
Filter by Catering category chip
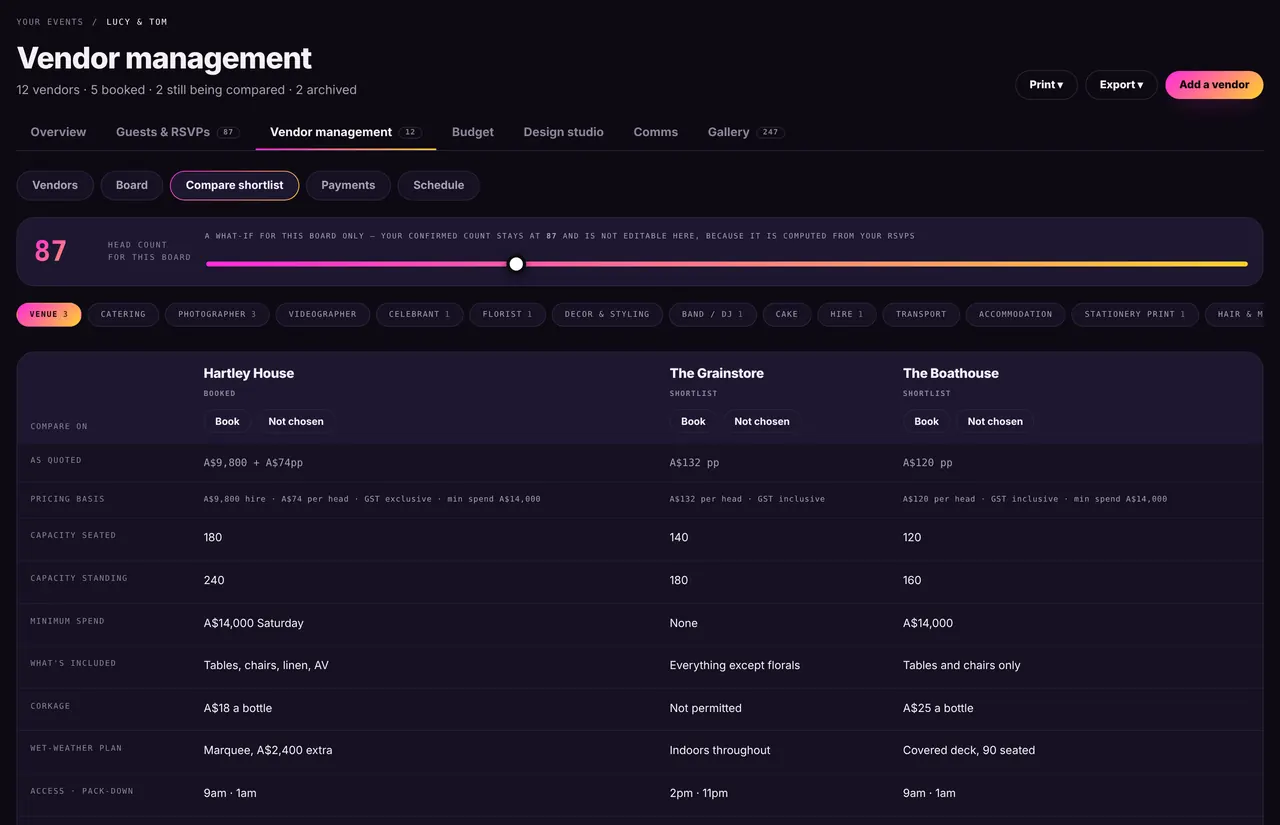(x=123, y=314)
